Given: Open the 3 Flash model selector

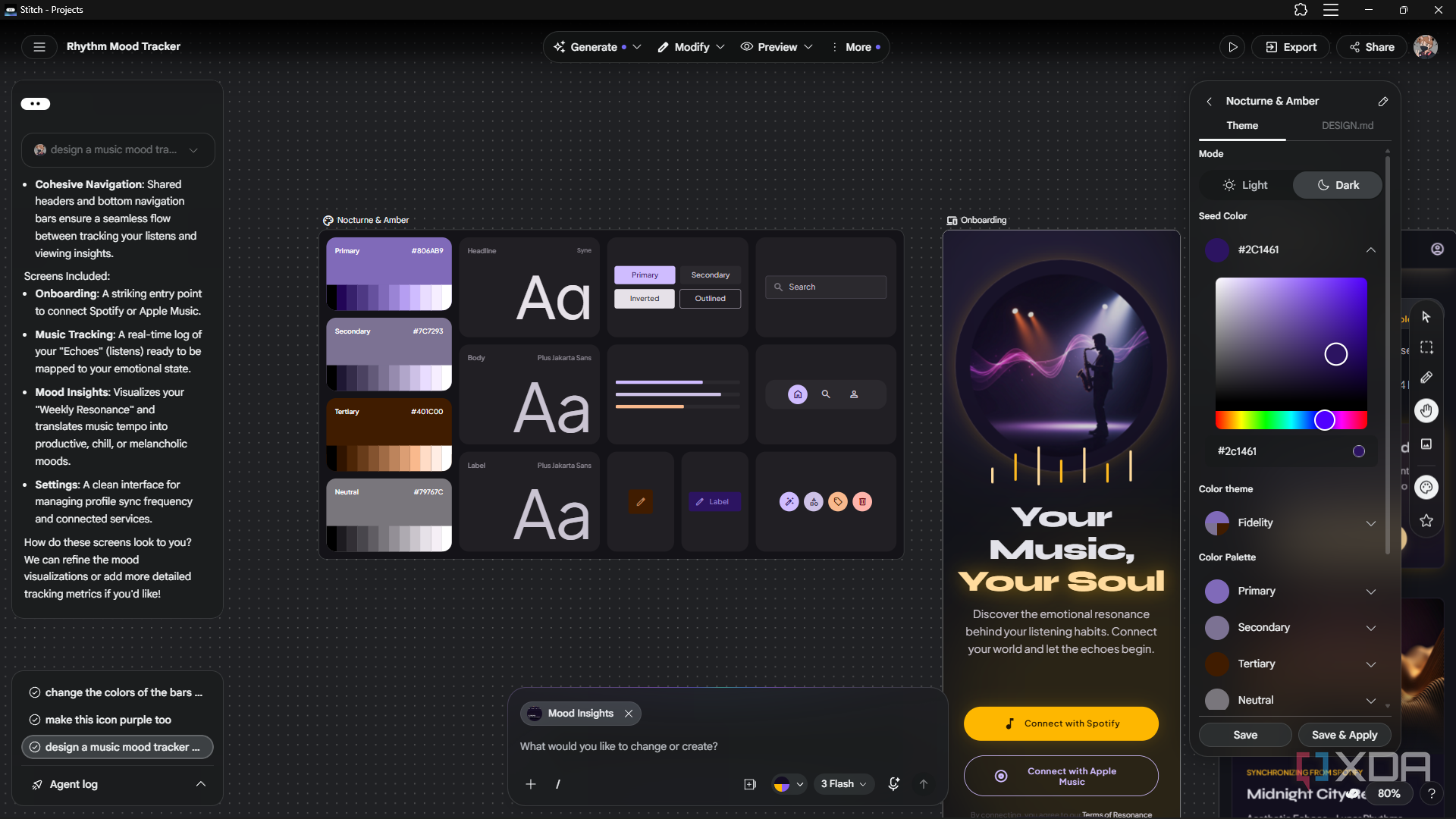Looking at the screenshot, I should click(x=843, y=784).
